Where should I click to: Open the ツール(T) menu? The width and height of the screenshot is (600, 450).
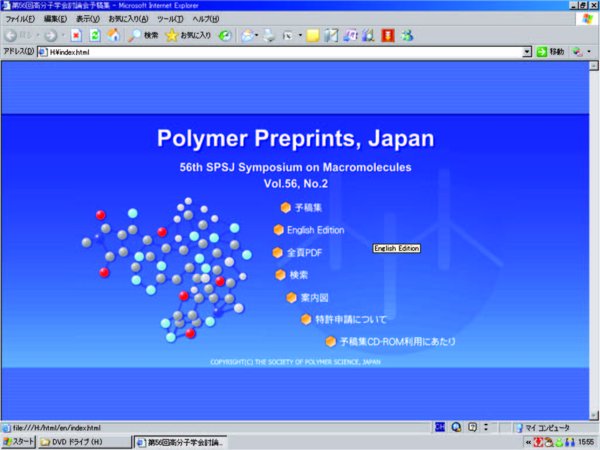[170, 19]
